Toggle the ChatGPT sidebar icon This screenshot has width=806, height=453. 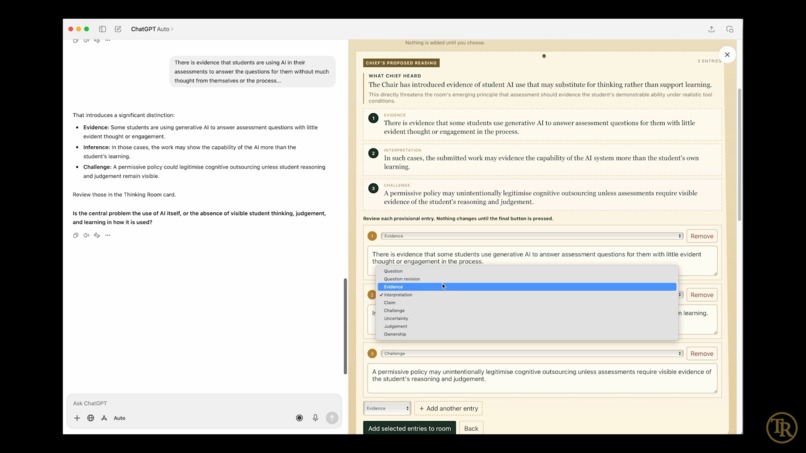click(x=102, y=29)
